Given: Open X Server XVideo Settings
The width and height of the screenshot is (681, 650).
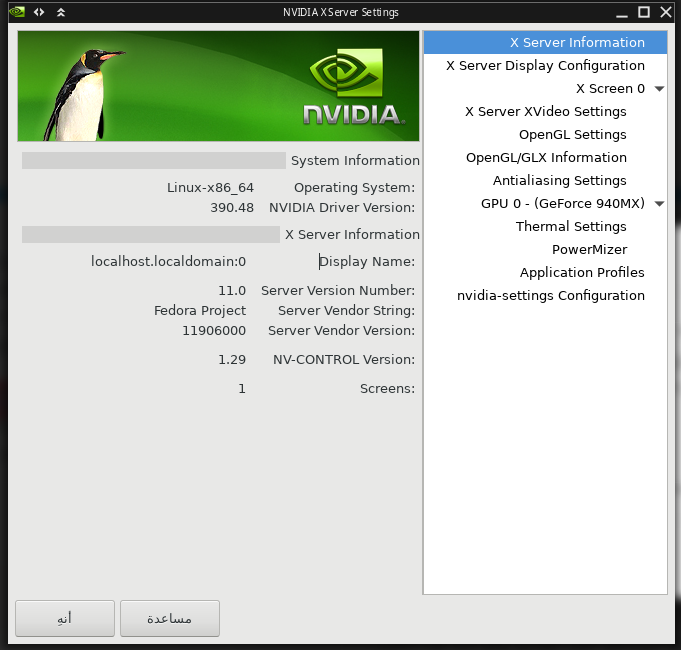Looking at the screenshot, I should click(545, 112).
